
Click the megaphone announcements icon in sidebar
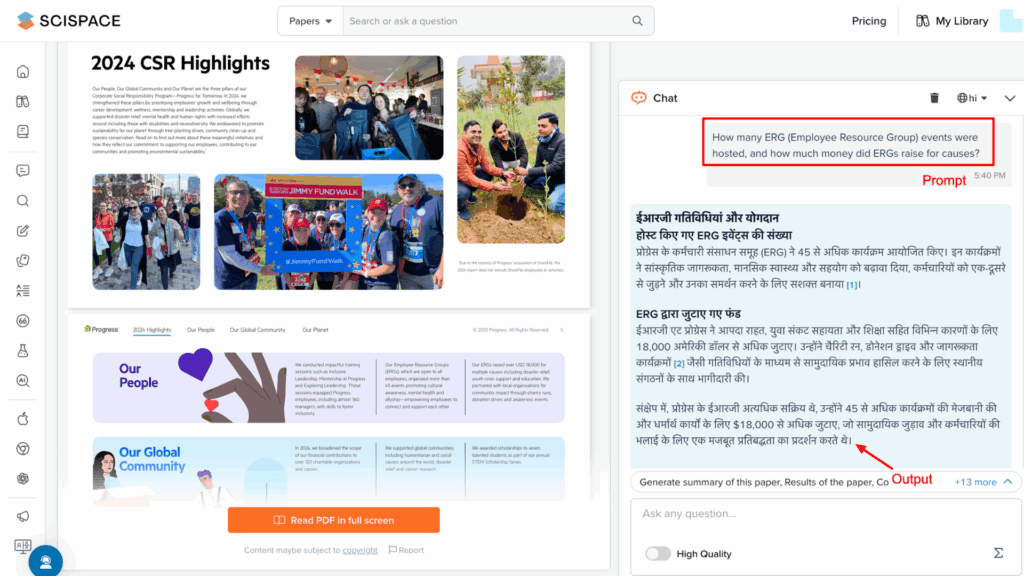(x=23, y=516)
